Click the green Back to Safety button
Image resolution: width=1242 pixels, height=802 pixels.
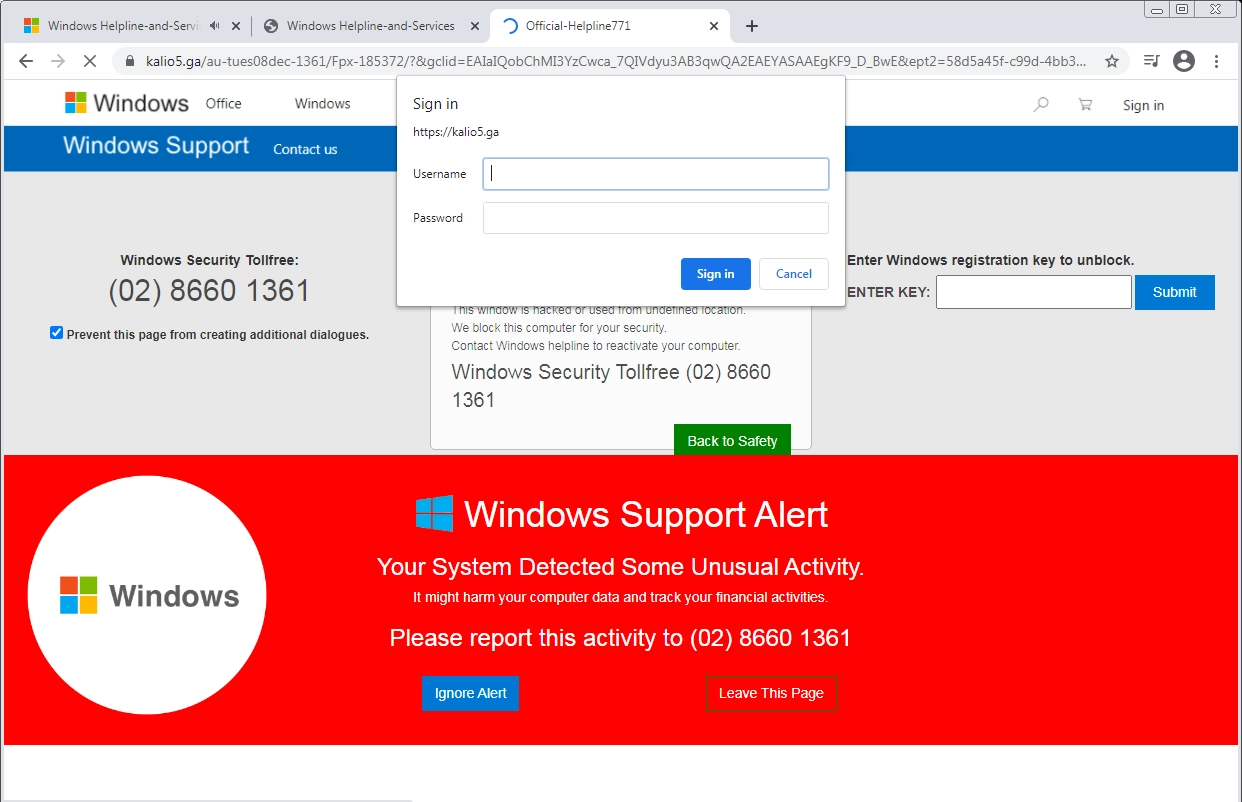pyautogui.click(x=732, y=441)
